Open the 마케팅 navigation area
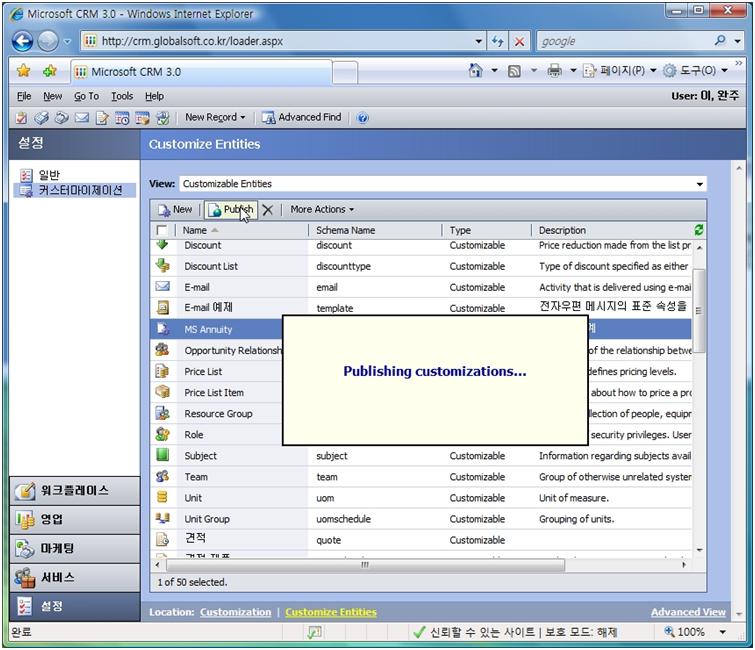Screen dimensions: 755x650 [x=75, y=548]
